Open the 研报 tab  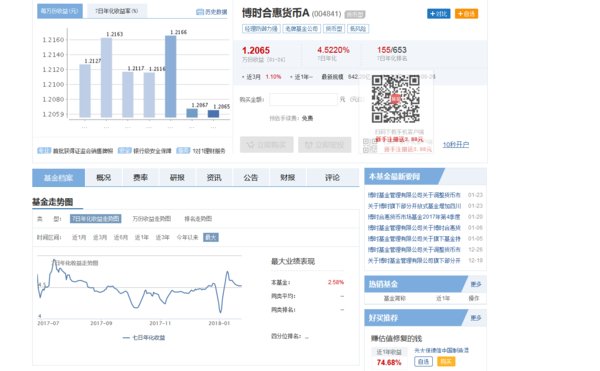click(177, 178)
